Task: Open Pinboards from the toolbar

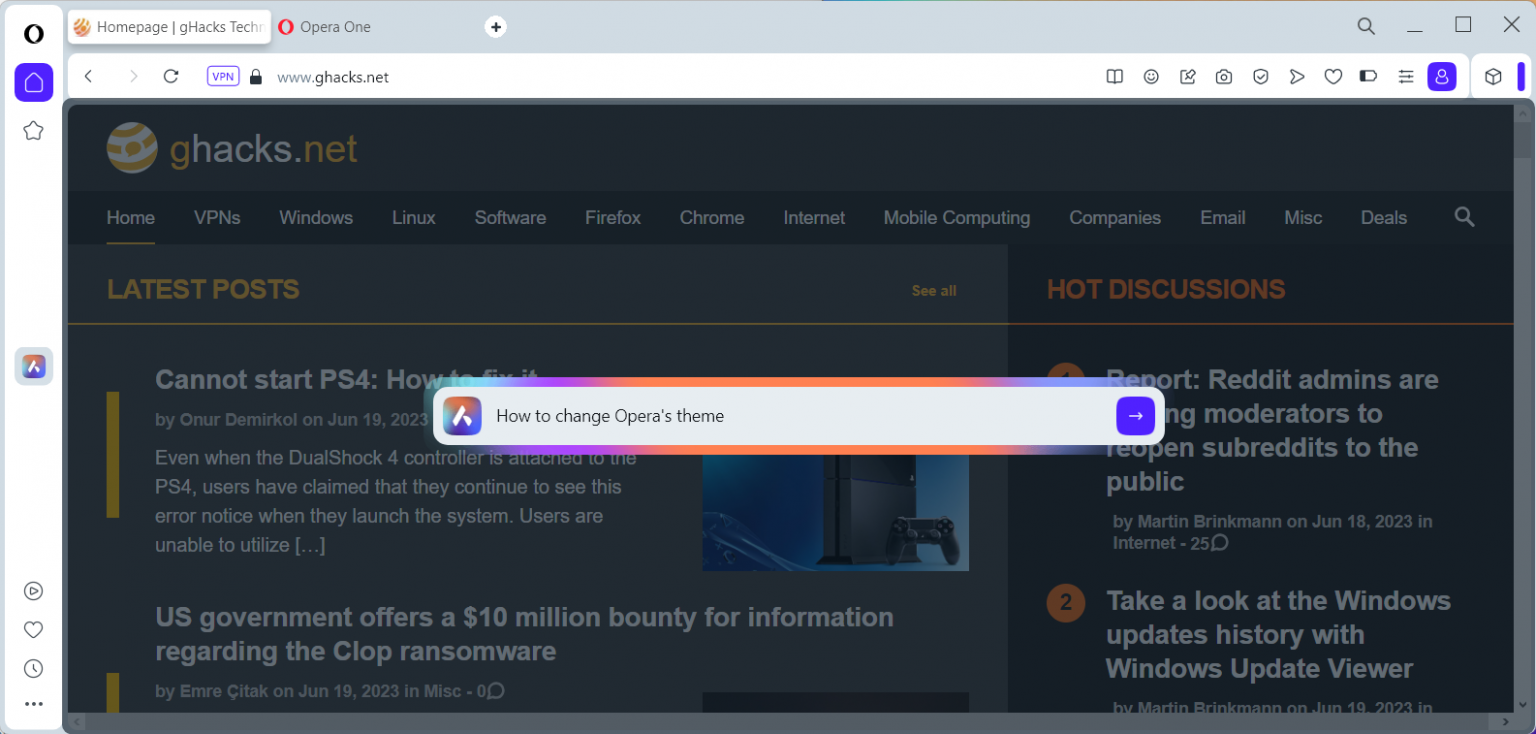Action: [1187, 76]
